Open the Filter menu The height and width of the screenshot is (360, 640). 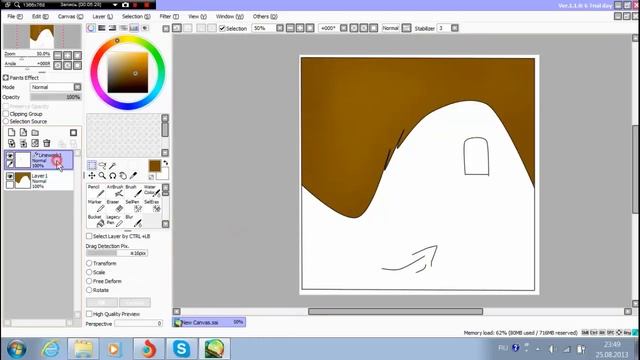pyautogui.click(x=169, y=16)
